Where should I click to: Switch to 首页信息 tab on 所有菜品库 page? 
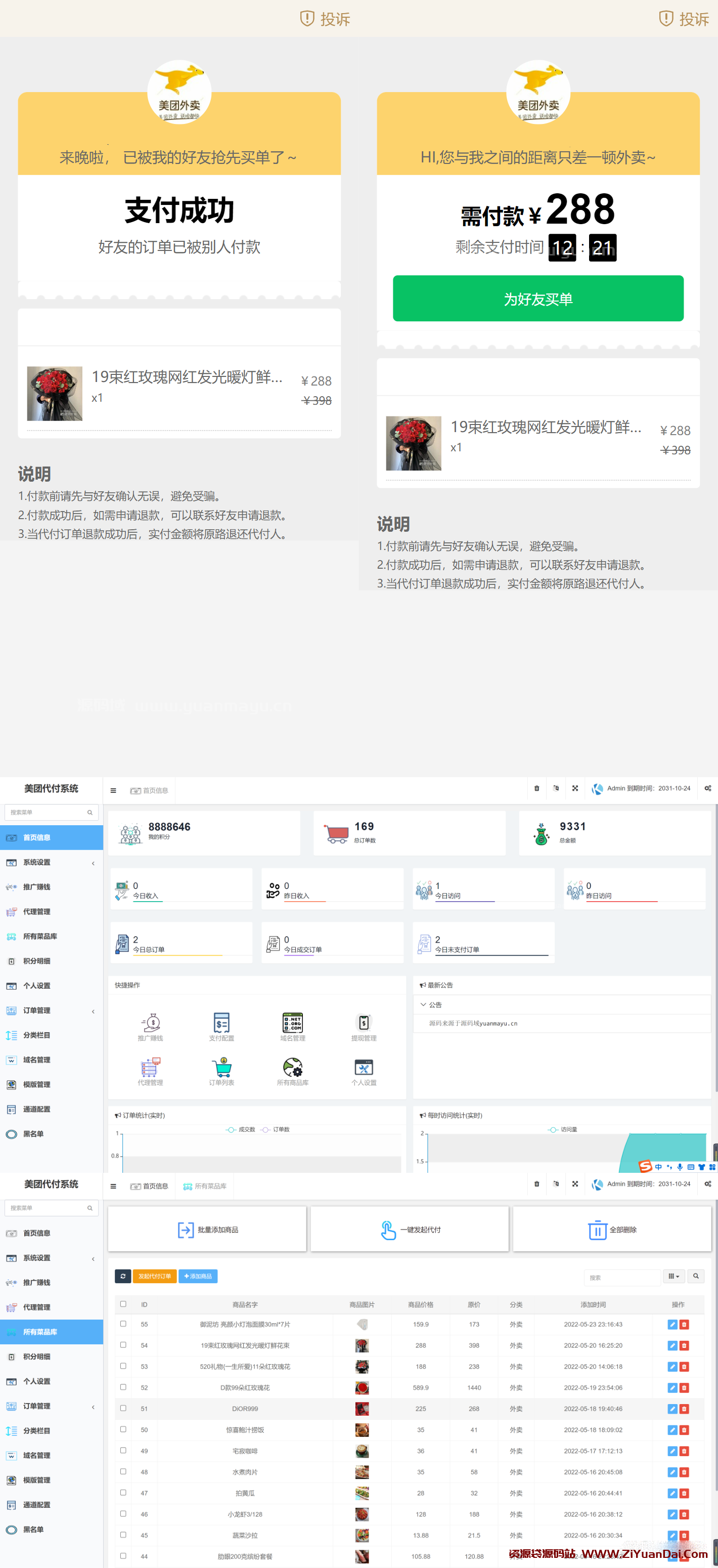click(x=149, y=1186)
